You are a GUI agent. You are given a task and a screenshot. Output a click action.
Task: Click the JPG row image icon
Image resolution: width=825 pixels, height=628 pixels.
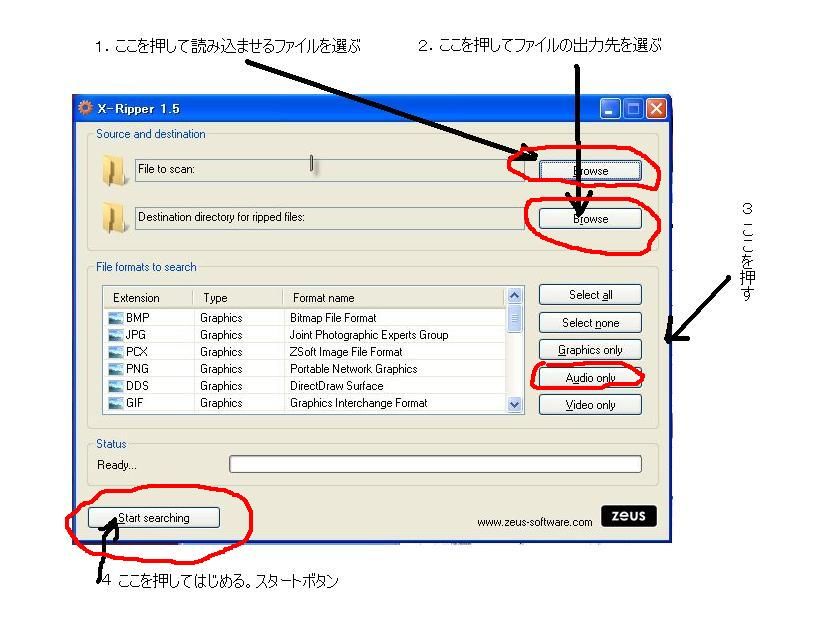pyautogui.click(x=115, y=335)
